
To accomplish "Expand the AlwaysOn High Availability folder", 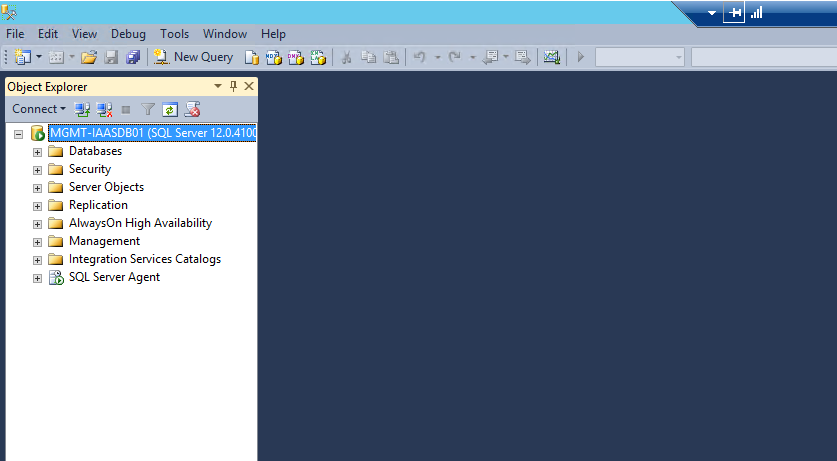I will 37,224.
